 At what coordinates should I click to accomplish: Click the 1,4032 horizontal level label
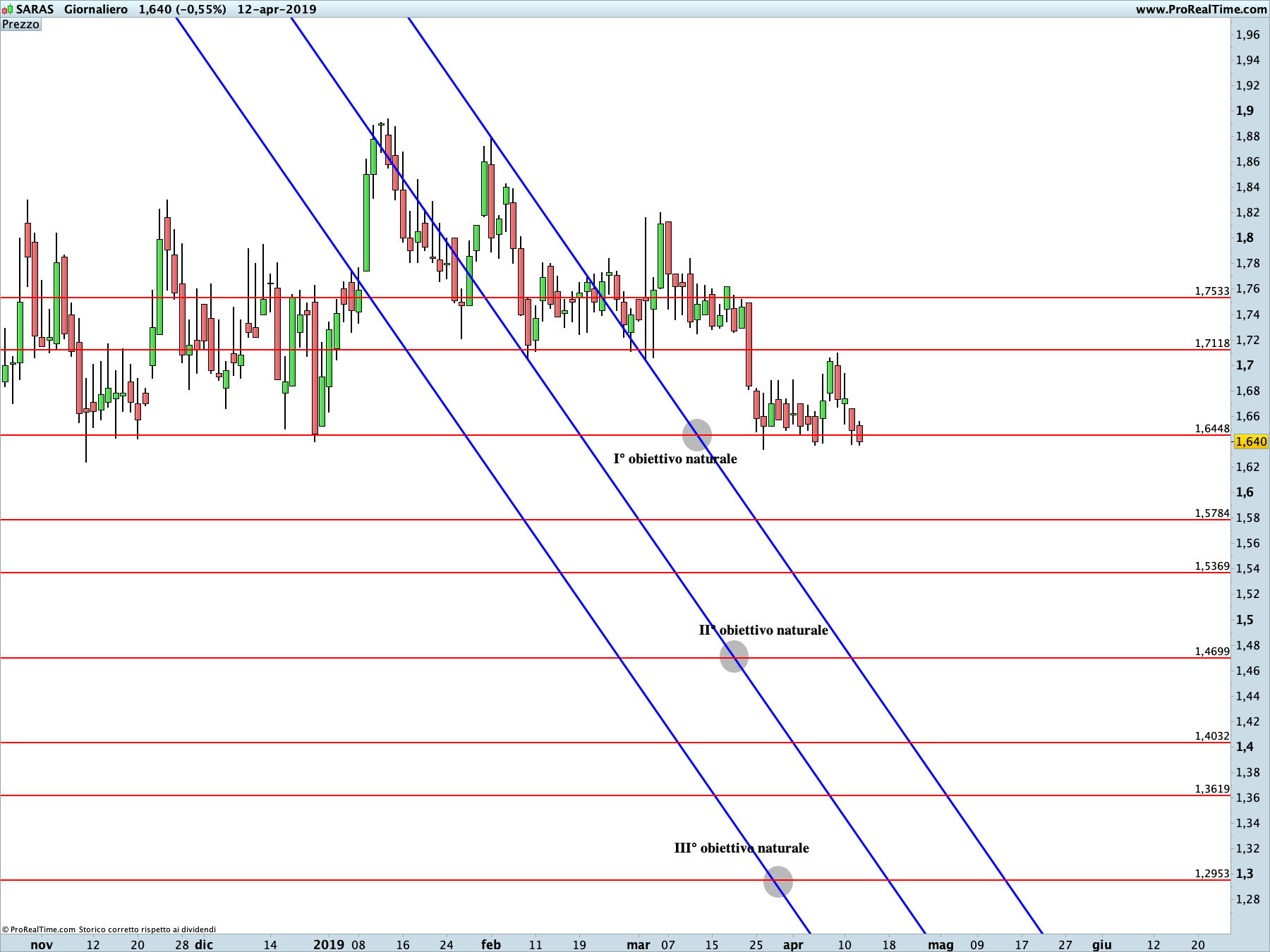pos(1212,736)
